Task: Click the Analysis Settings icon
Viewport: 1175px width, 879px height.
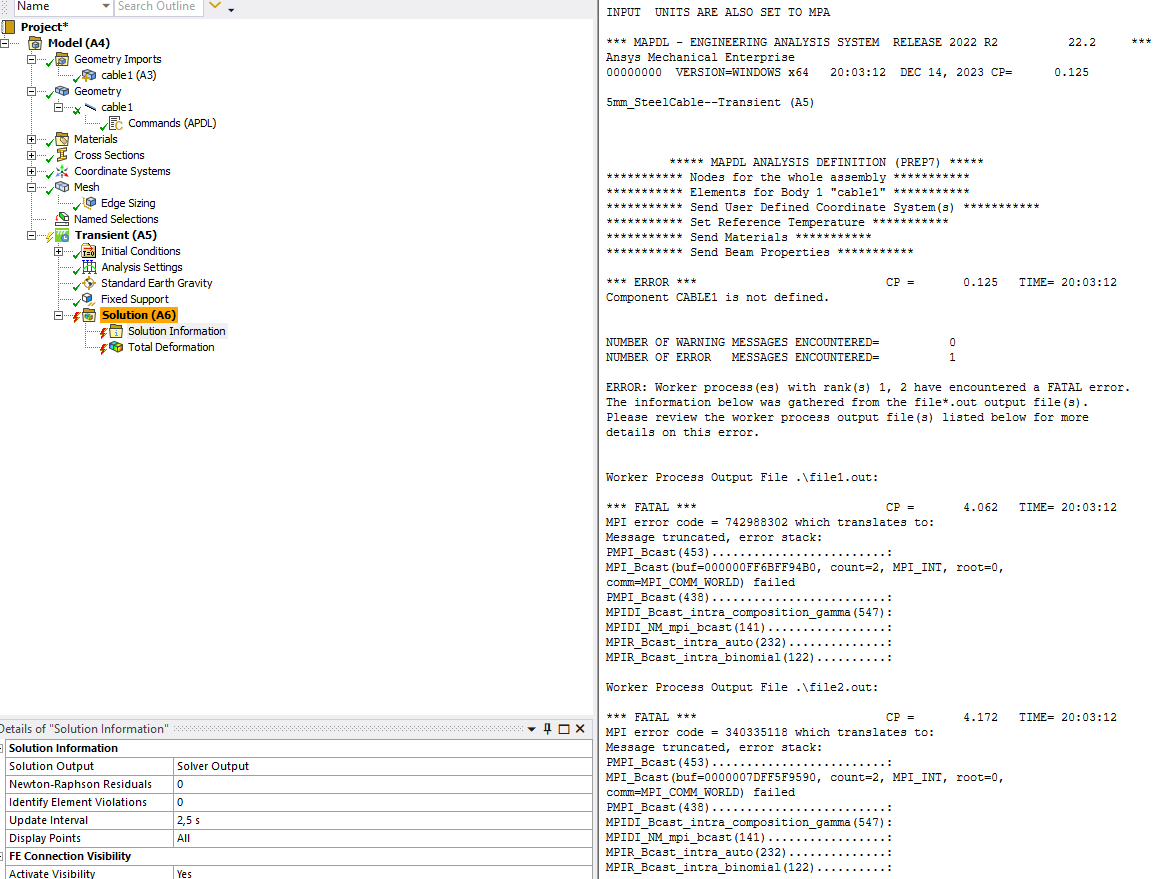Action: pyautogui.click(x=89, y=268)
